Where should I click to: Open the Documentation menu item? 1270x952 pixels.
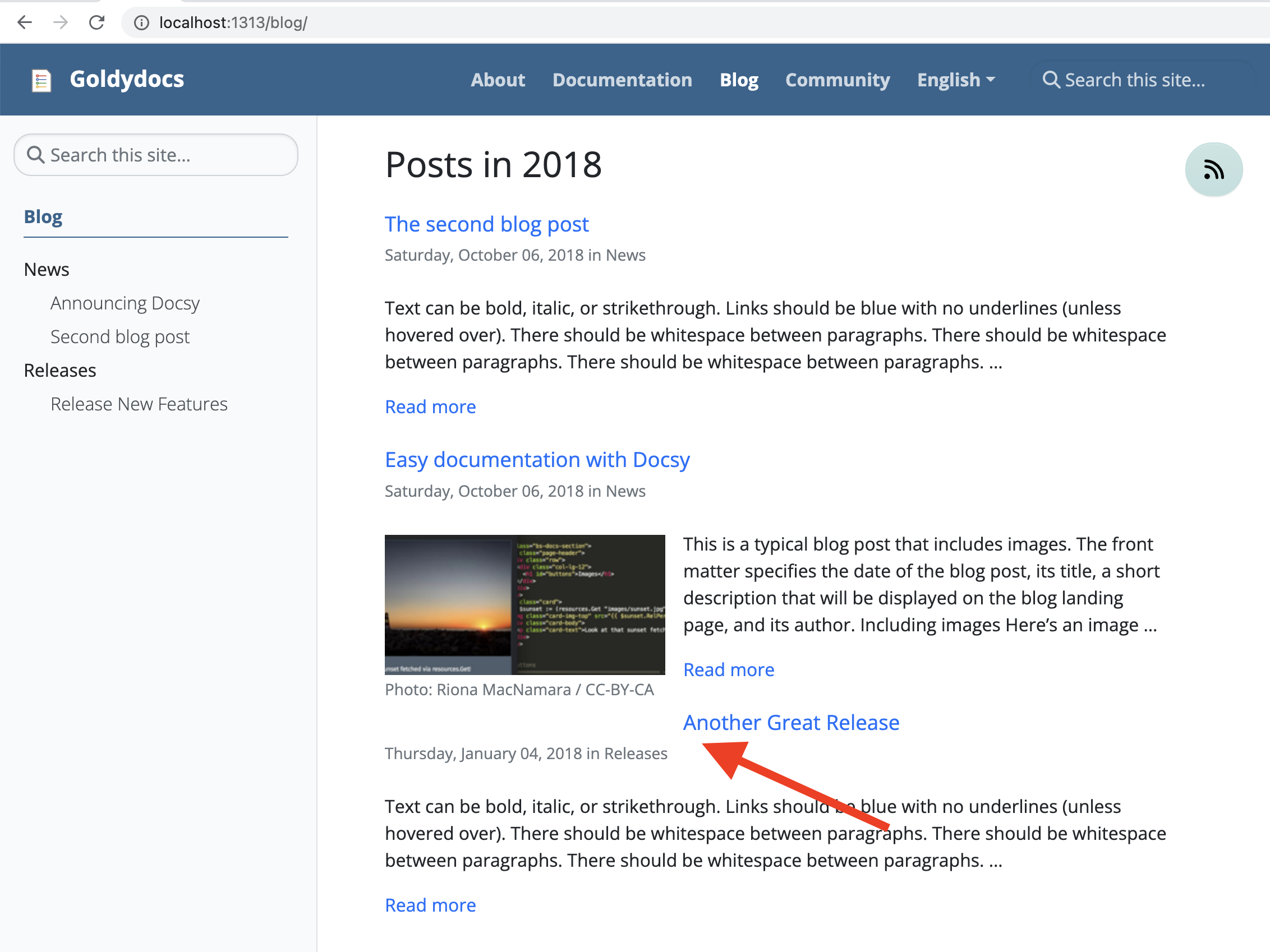[622, 80]
